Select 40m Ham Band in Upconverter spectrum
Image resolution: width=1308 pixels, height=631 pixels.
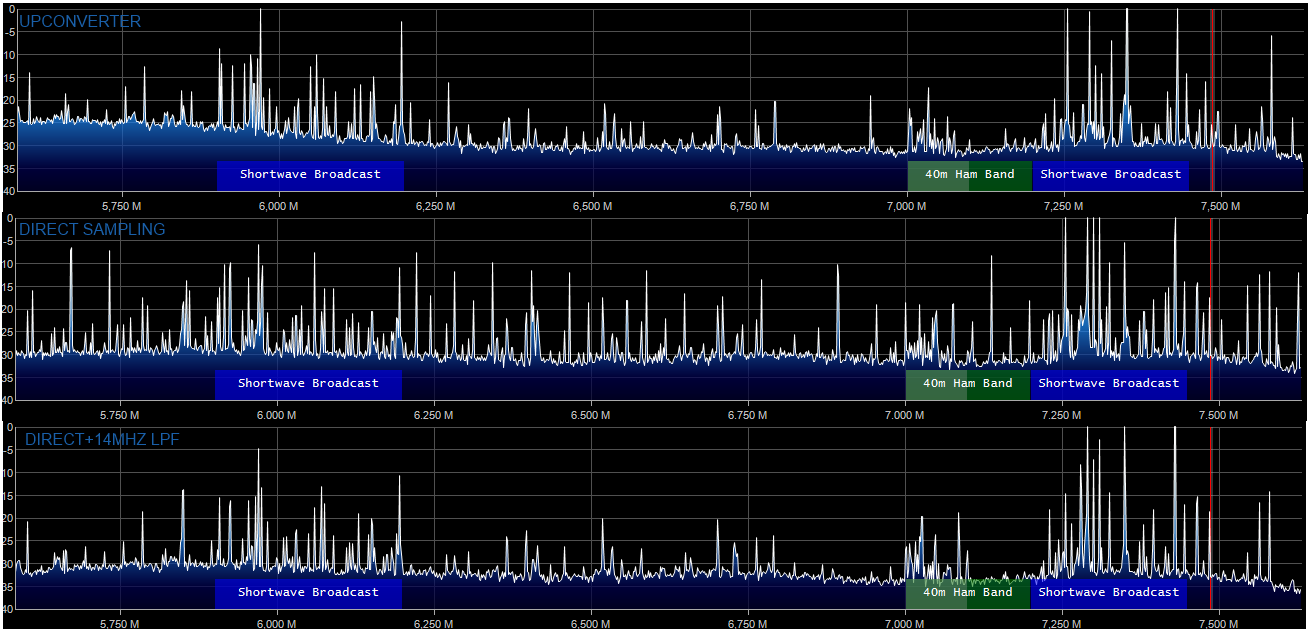pyautogui.click(x=969, y=174)
